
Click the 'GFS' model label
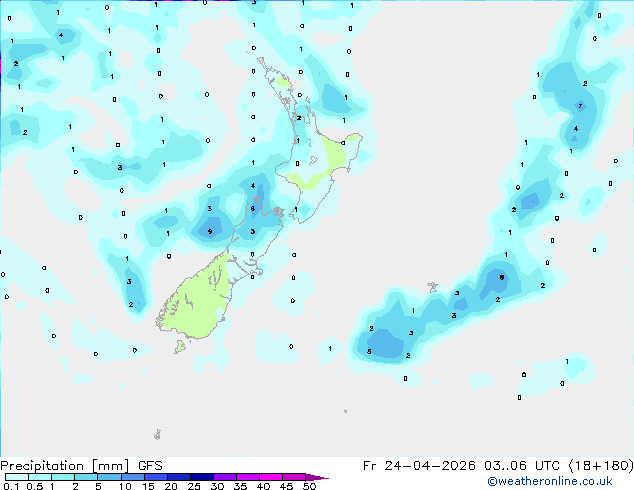coord(150,466)
